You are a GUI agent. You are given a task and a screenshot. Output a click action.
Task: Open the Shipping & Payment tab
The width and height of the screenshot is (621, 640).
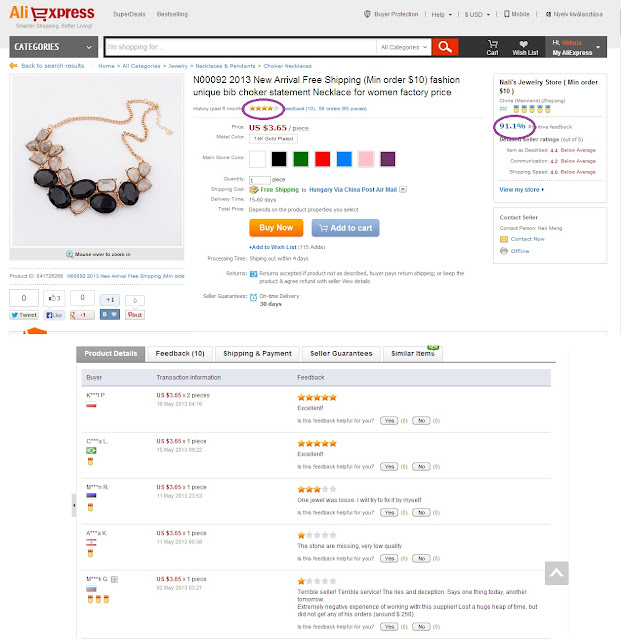257,353
